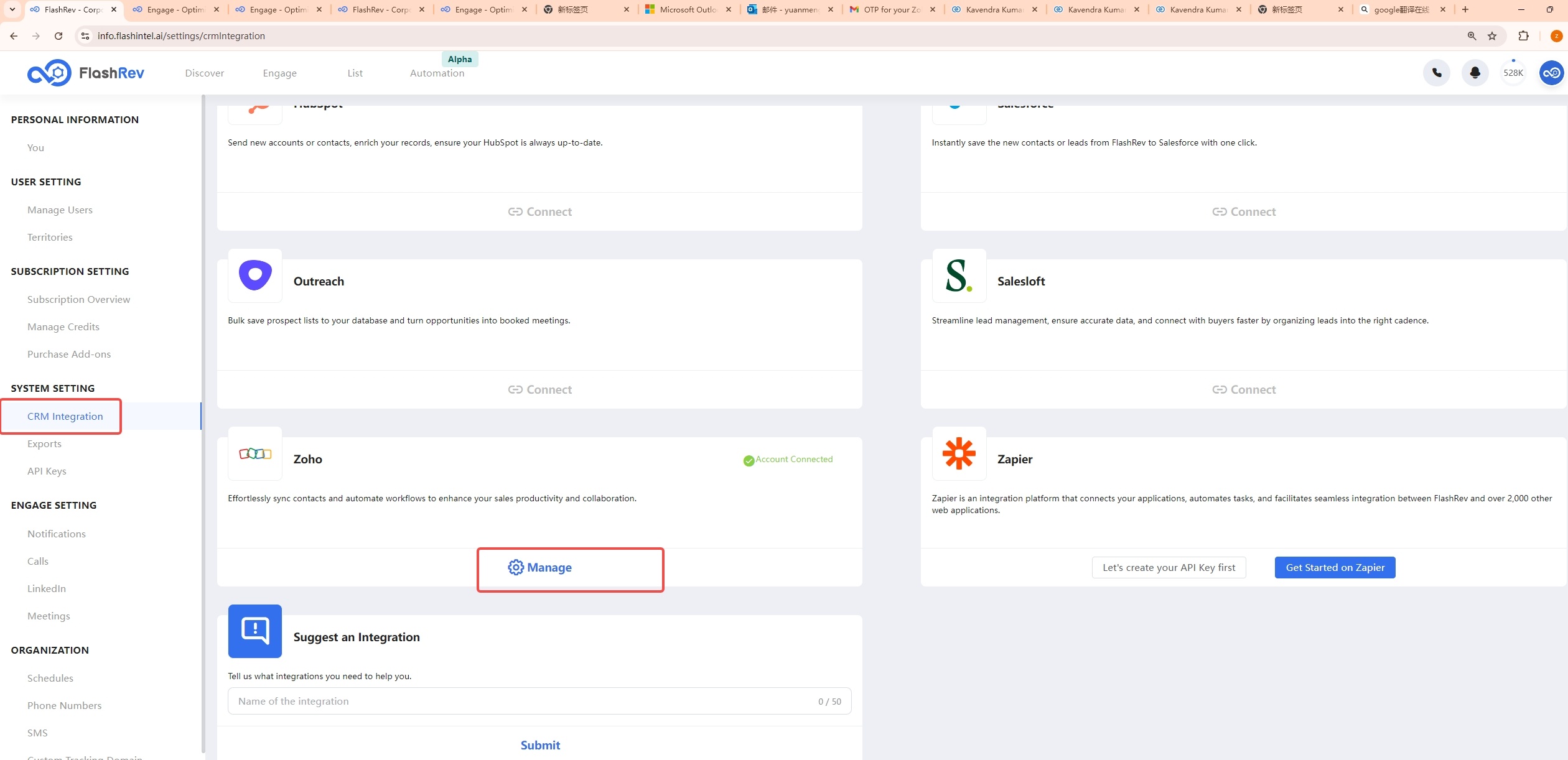Open Exports in sidebar
This screenshot has height=760, width=1568.
(44, 443)
